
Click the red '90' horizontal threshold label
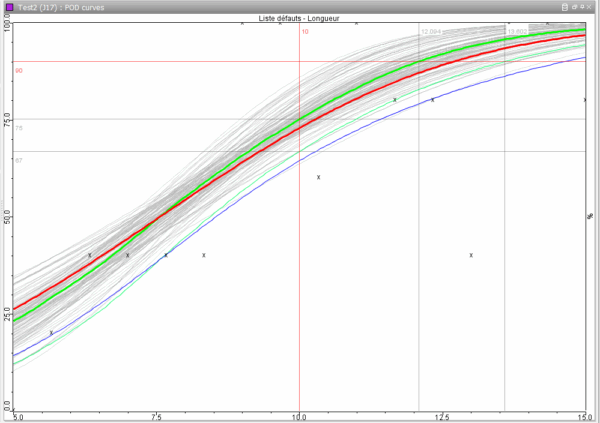point(19,71)
